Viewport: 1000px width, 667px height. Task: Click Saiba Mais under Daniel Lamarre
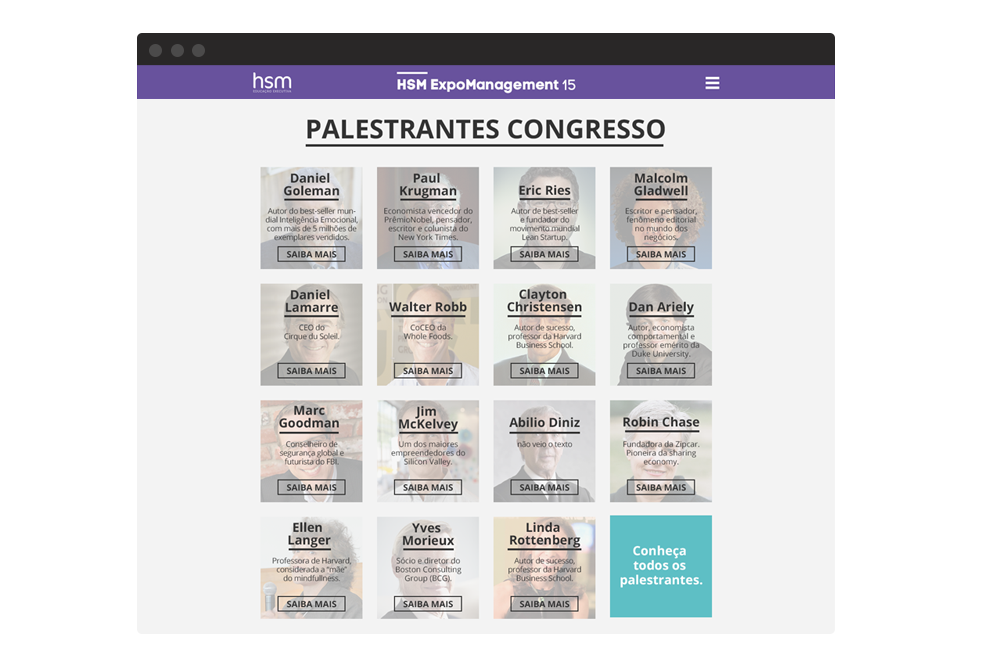coord(311,370)
